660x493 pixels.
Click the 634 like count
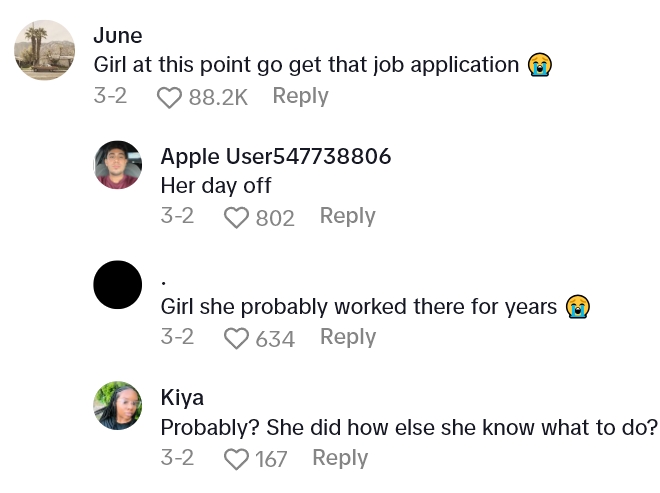[x=275, y=339]
